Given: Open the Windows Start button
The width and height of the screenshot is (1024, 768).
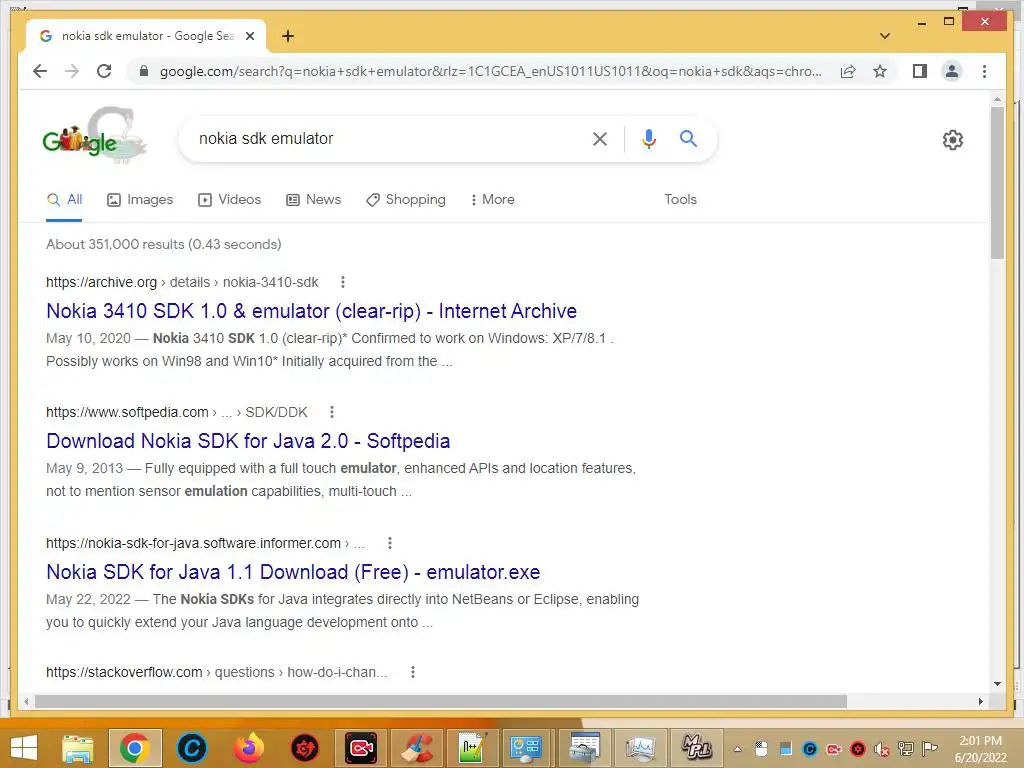Looking at the screenshot, I should (x=24, y=748).
